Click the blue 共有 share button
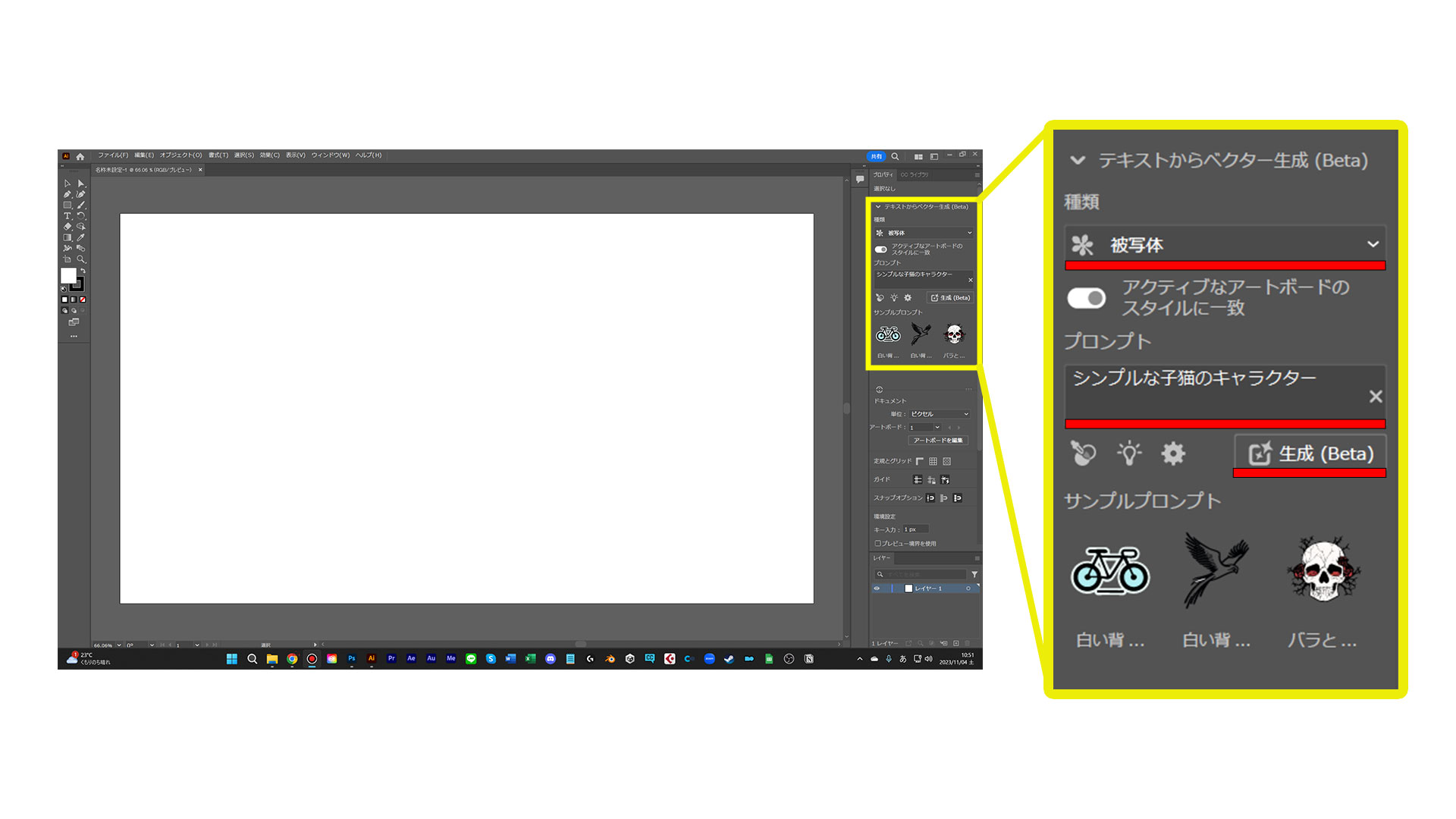Screen dimensions: 1456x819 coord(876,156)
